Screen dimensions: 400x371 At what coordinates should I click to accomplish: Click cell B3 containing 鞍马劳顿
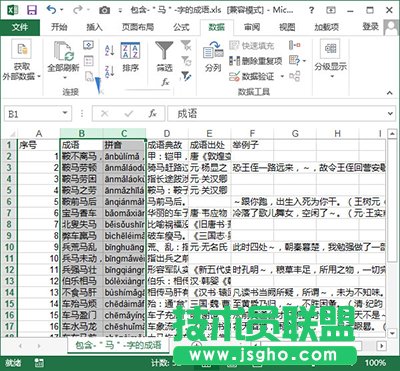(x=81, y=168)
